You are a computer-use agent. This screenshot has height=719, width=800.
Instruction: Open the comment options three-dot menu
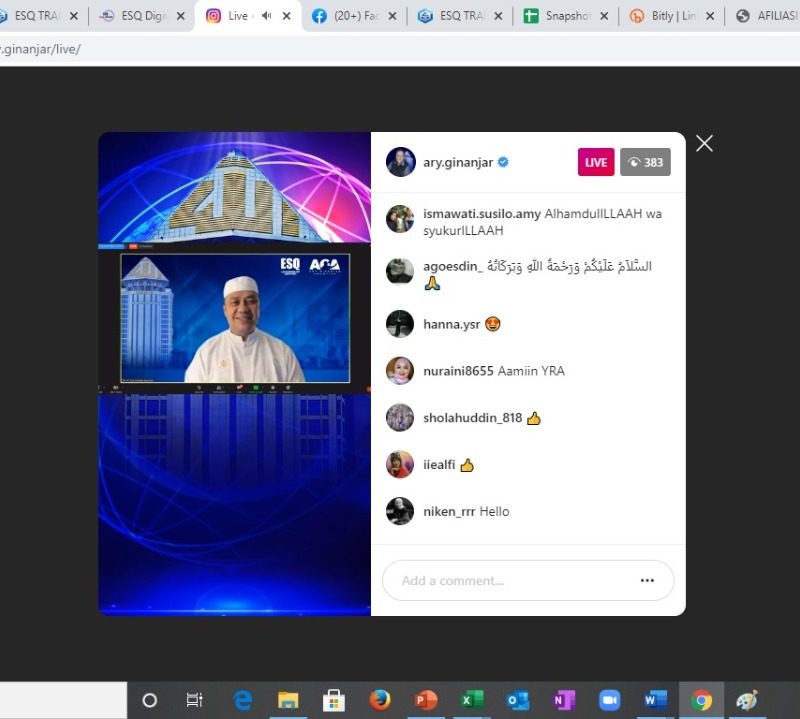(x=647, y=580)
